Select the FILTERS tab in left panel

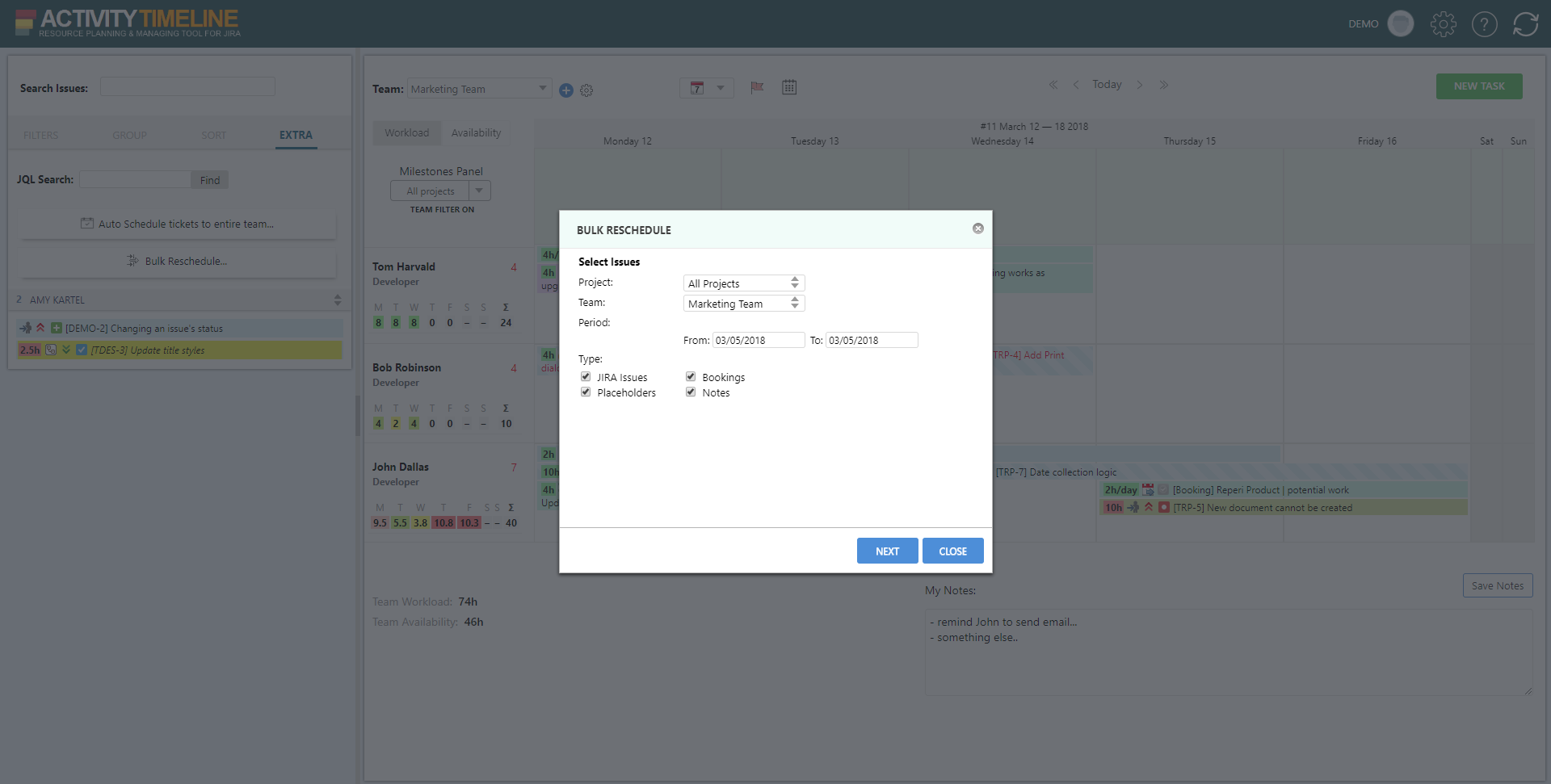[x=40, y=136]
